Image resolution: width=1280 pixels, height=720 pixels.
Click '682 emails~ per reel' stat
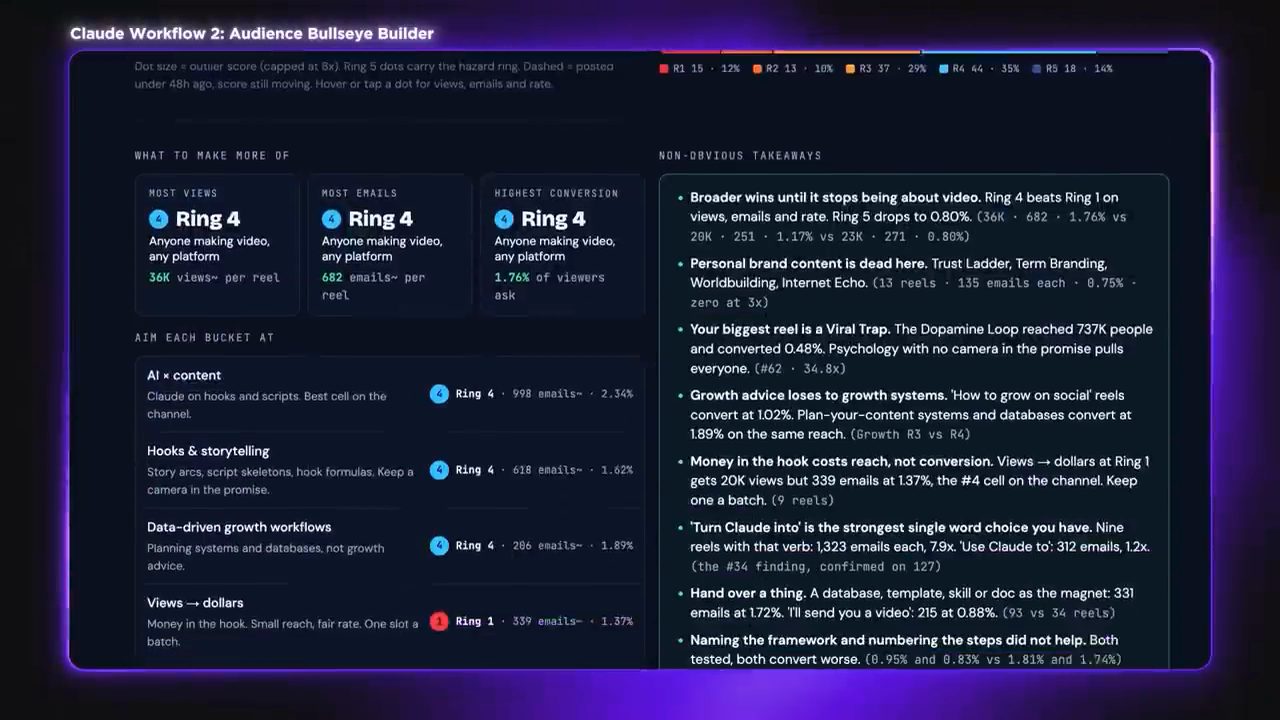coord(373,286)
